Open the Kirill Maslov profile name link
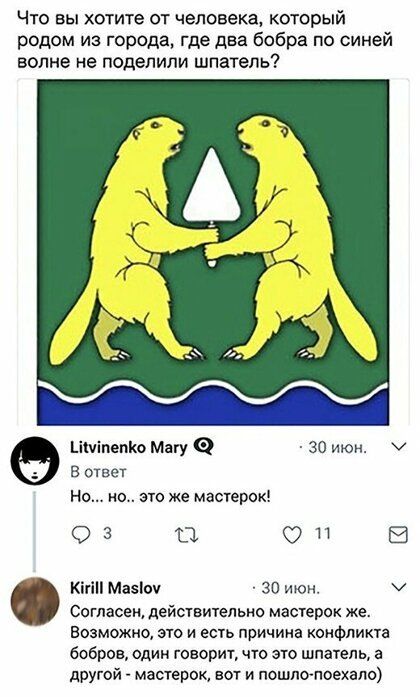The image size is (420, 697). [x=115, y=588]
